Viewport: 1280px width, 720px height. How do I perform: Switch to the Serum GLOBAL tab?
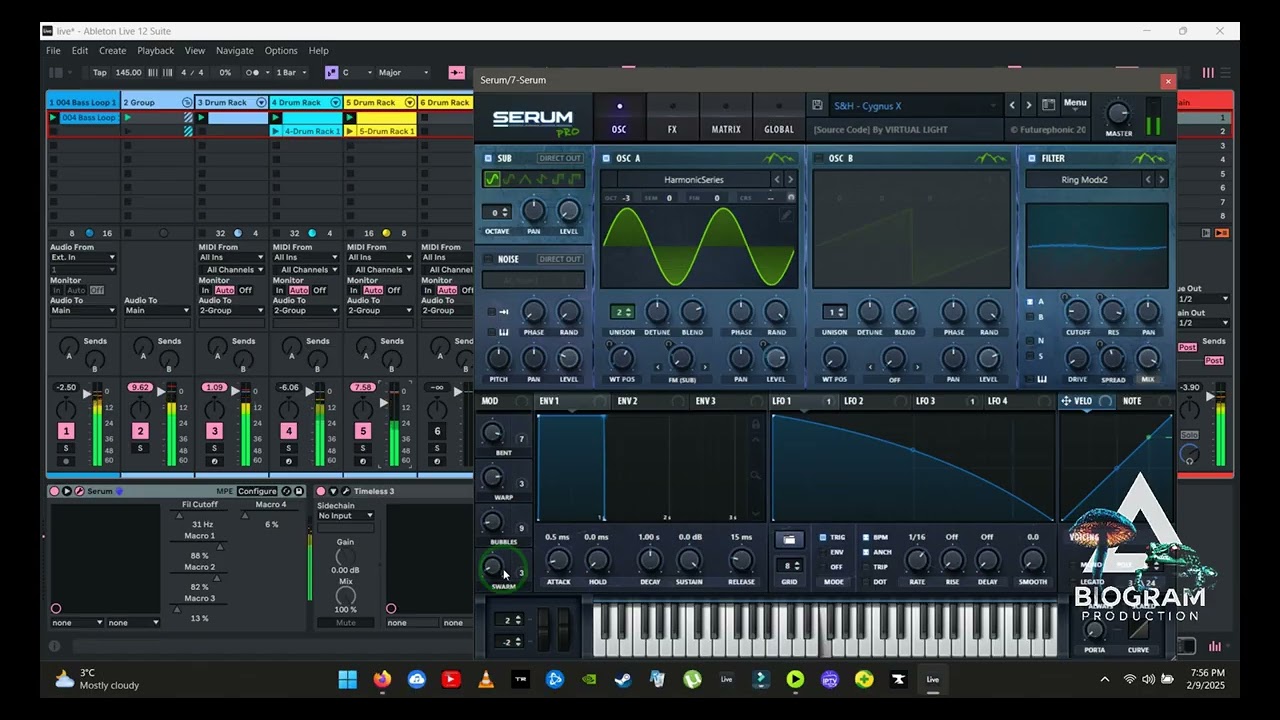pos(779,119)
